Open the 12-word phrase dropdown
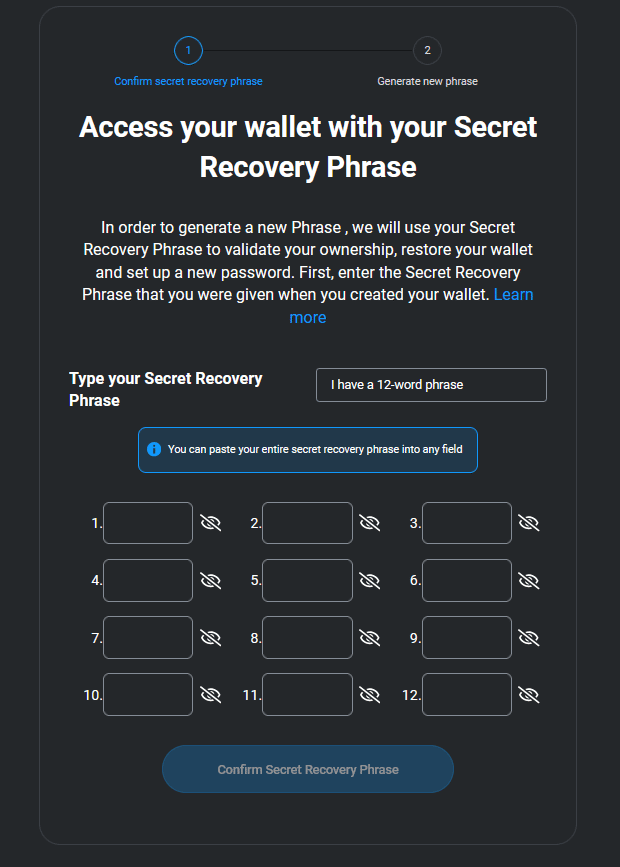The image size is (620, 867). 431,385
